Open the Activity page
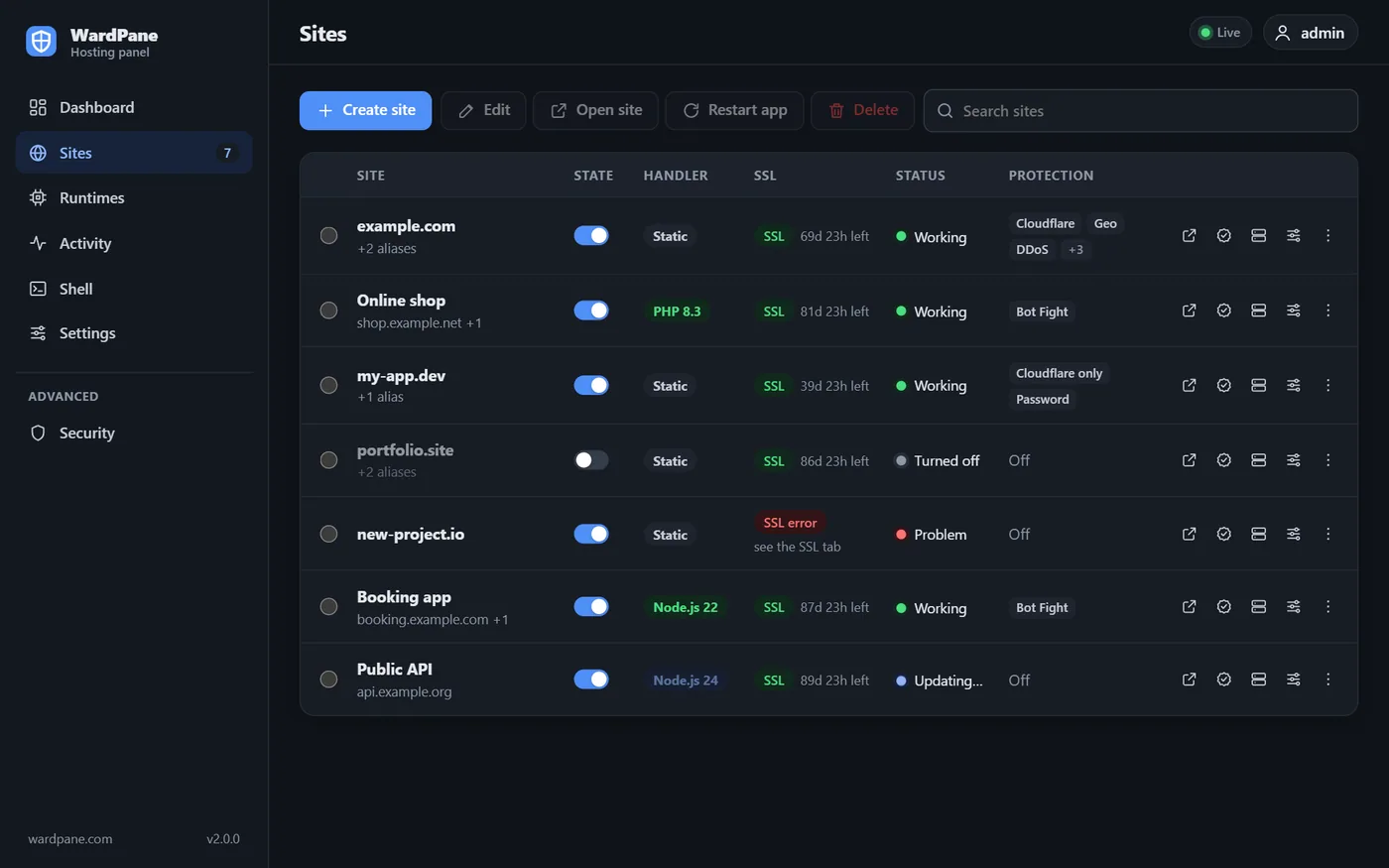Screen dimensions: 1389x868 click(x=134, y=243)
